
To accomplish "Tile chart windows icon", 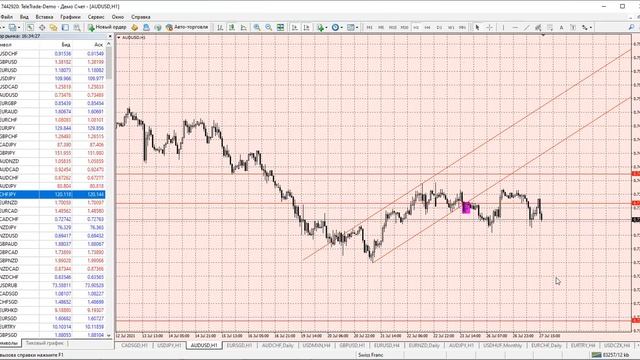I will point(280,27).
